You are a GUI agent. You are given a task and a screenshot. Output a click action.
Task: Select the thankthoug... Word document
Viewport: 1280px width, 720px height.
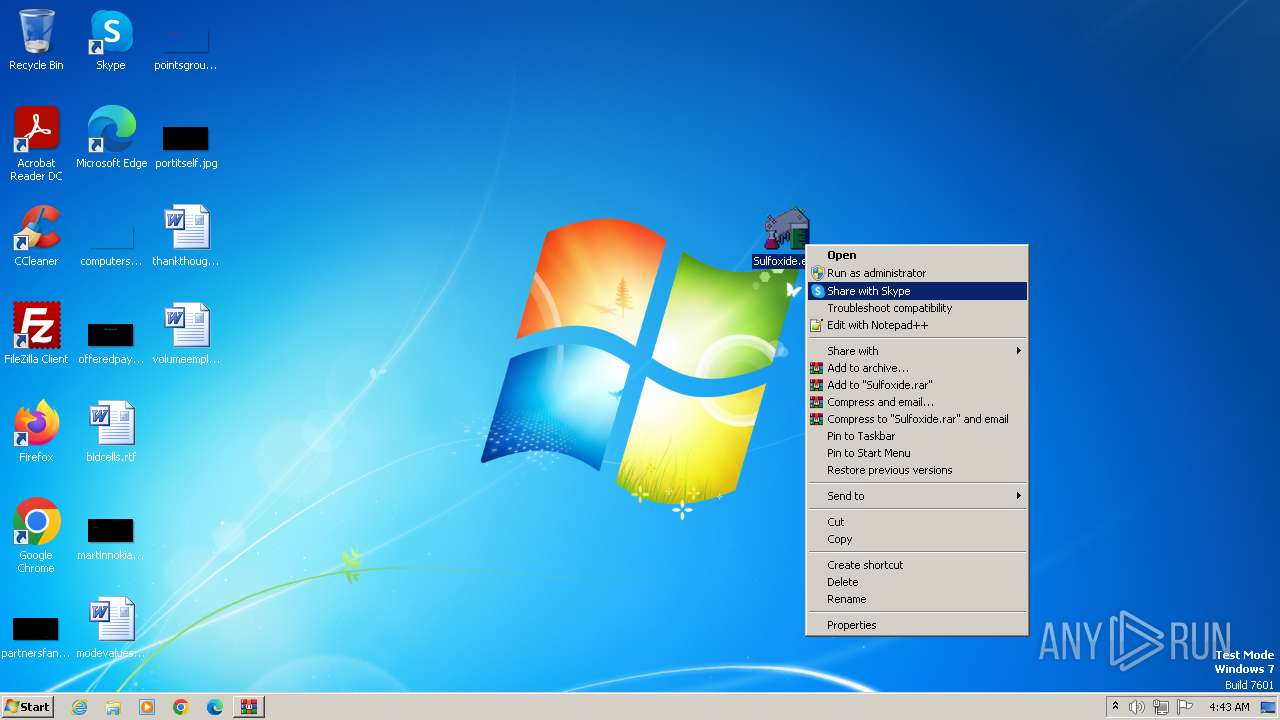186,236
